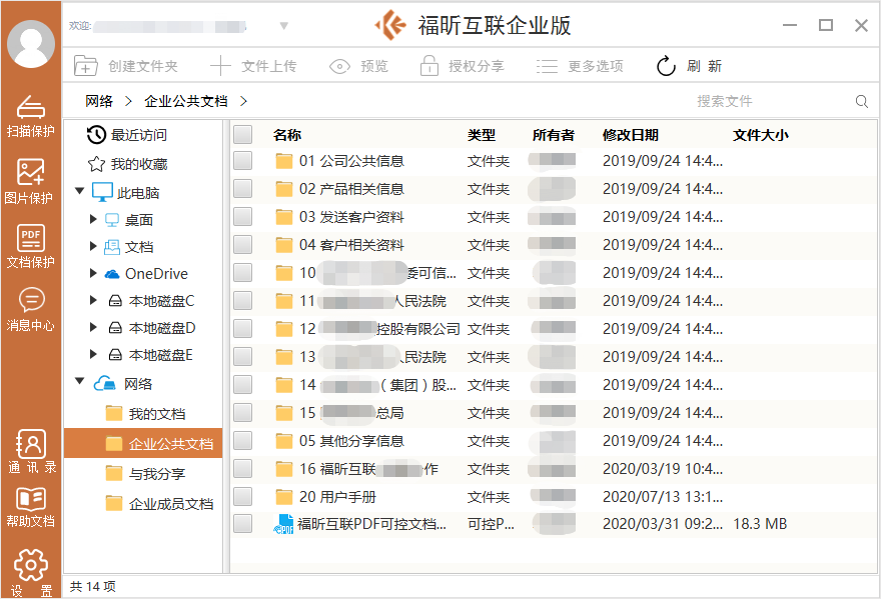
Task: Sort by 类型 column header
Action: pos(482,135)
